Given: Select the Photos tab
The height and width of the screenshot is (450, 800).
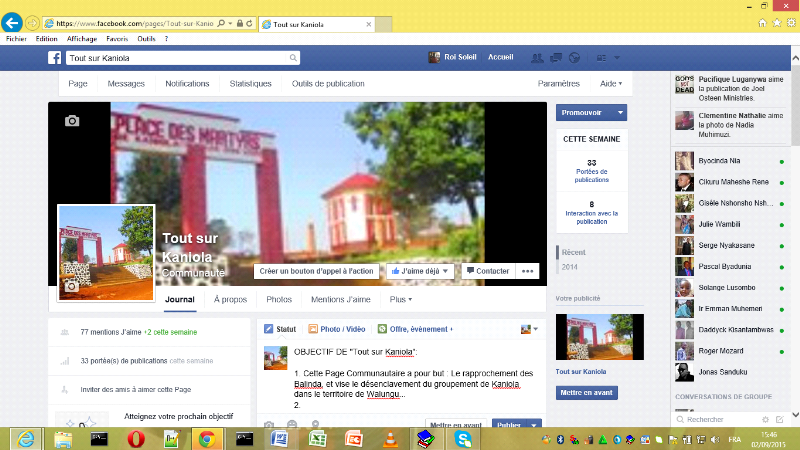Looking at the screenshot, I should 279,299.
